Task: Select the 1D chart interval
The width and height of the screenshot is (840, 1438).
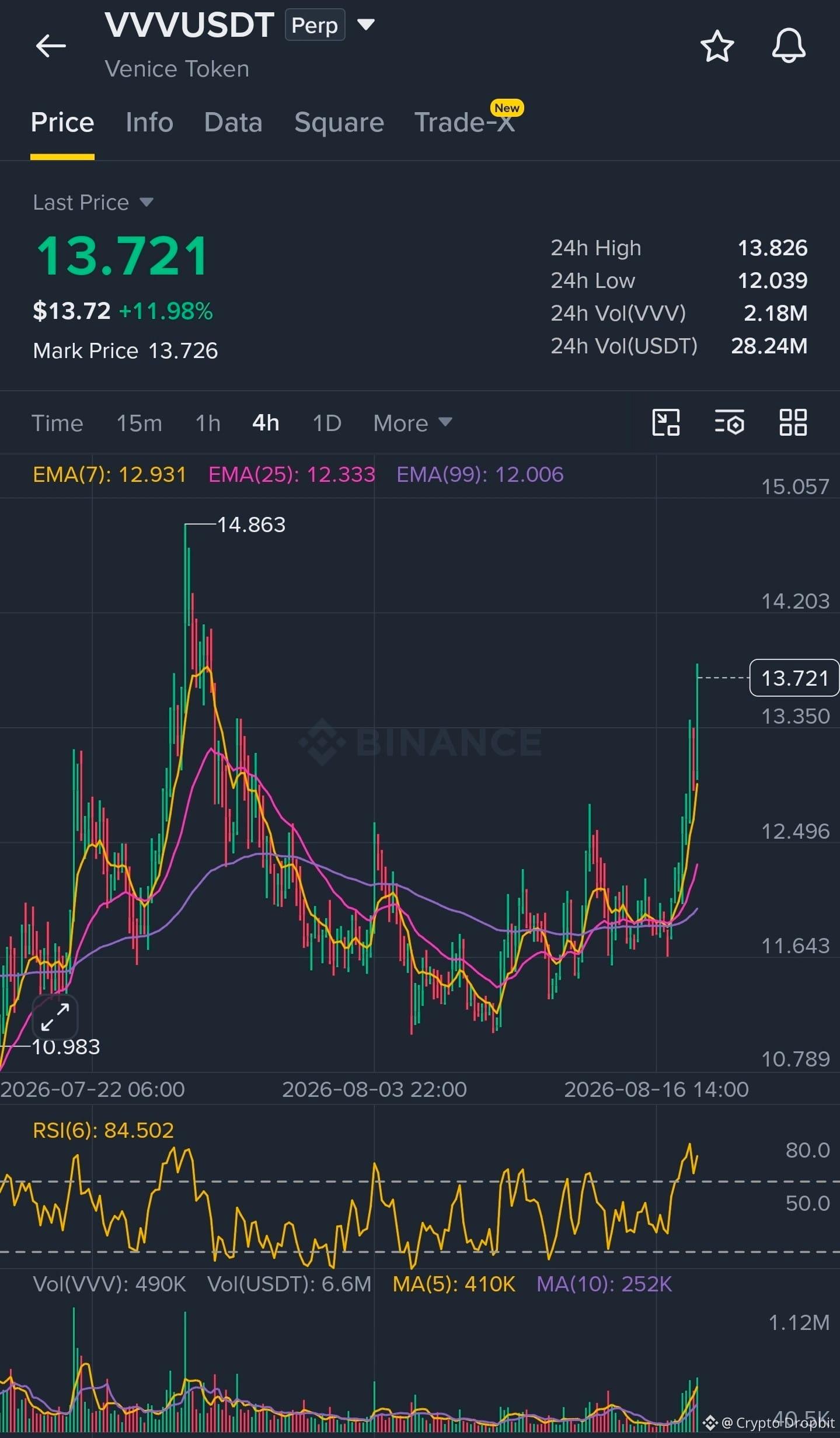Action: [327, 423]
